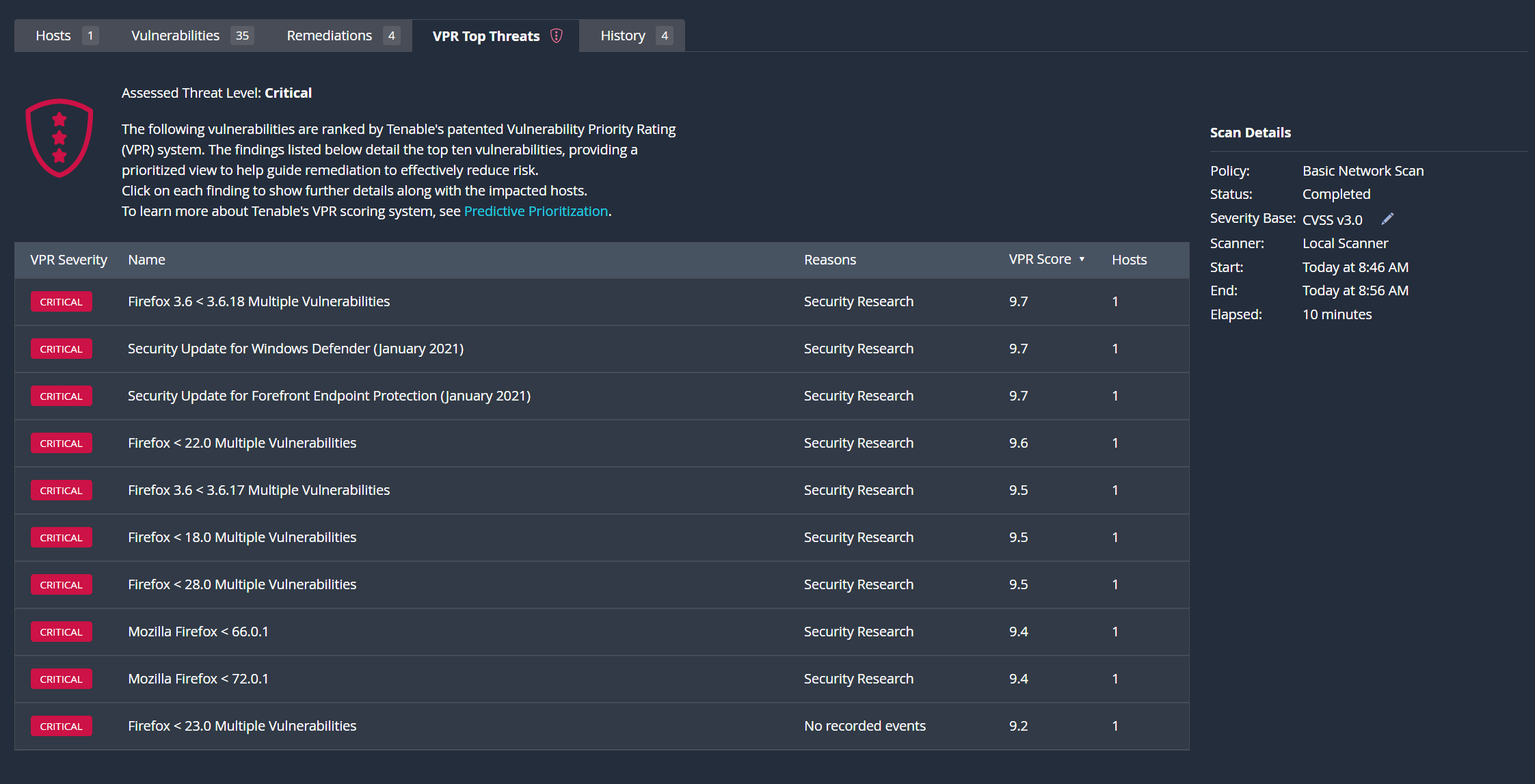Sort table by VPR Severity header

[x=68, y=260]
